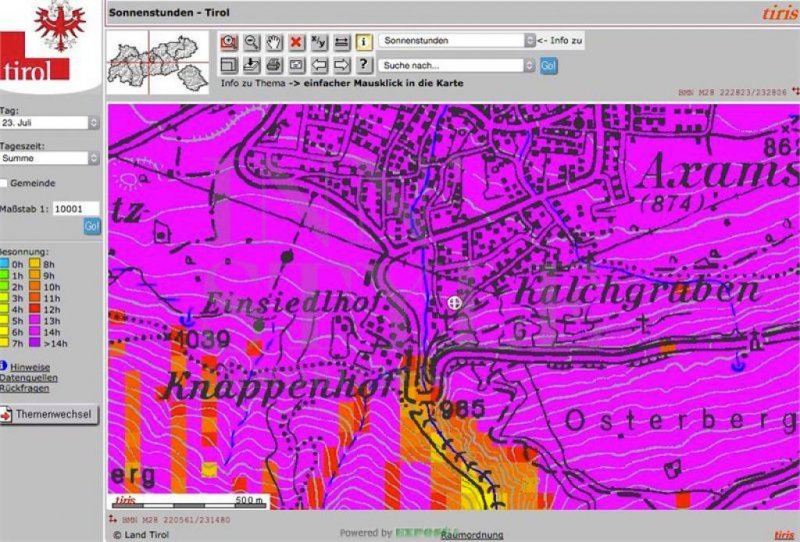Click the print map icon
This screenshot has height=542, width=800.
[274, 65]
